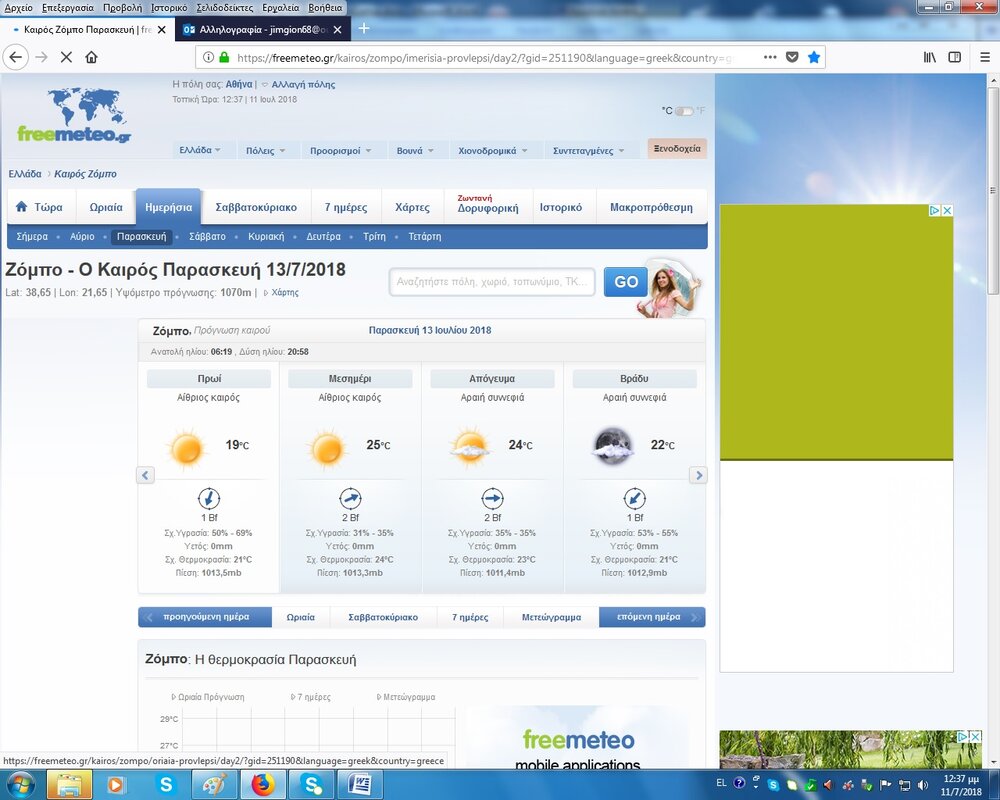Click the Αλλαγή πόλης link

pyautogui.click(x=303, y=85)
